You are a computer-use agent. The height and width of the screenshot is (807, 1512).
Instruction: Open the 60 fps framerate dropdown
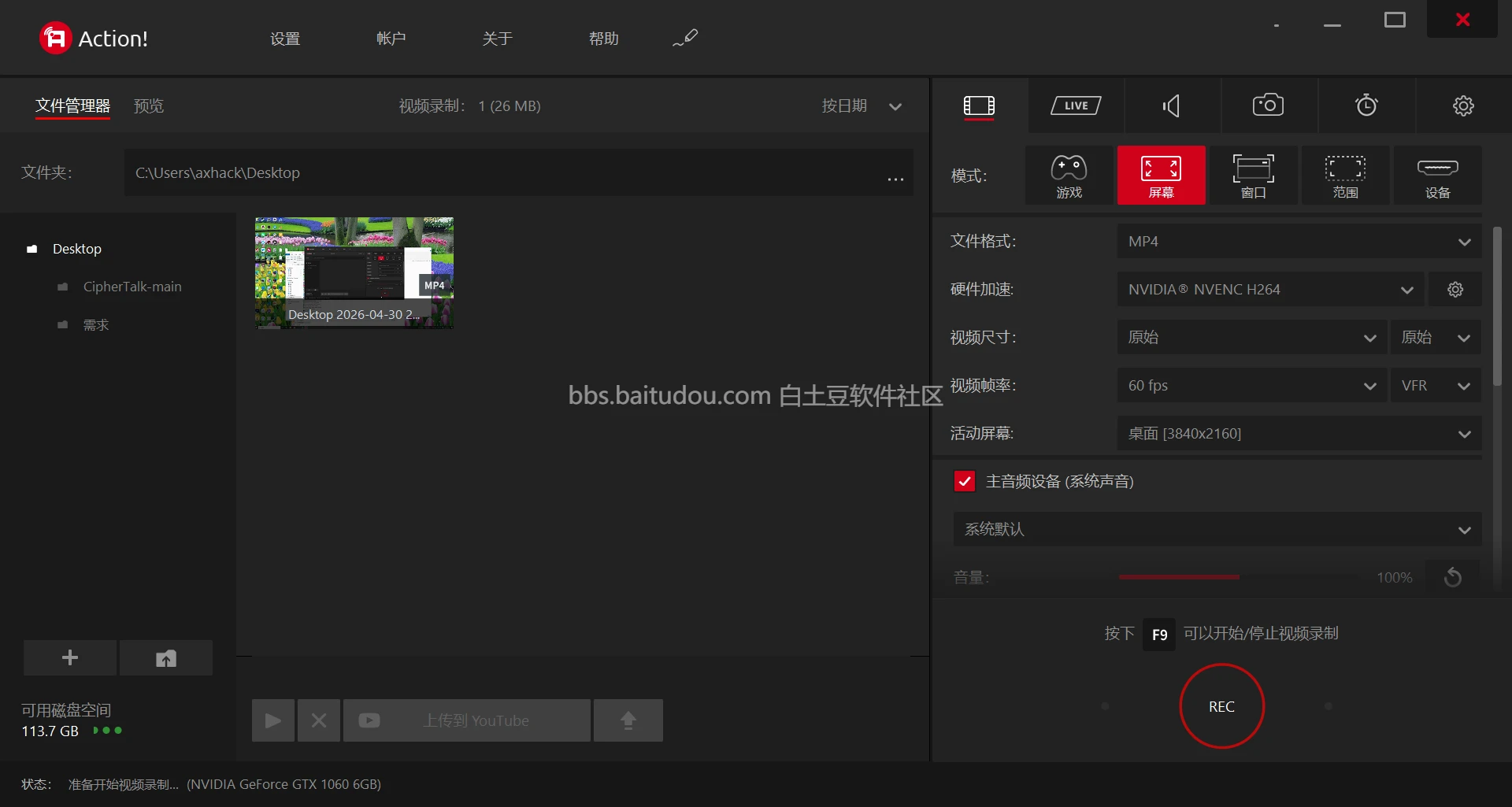tap(1252, 386)
